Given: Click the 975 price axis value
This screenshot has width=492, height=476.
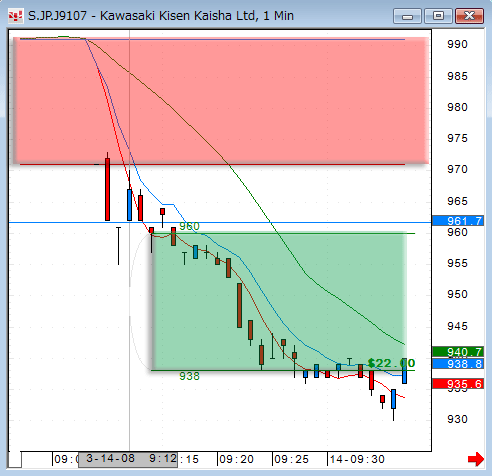Looking at the screenshot, I should 457,138.
